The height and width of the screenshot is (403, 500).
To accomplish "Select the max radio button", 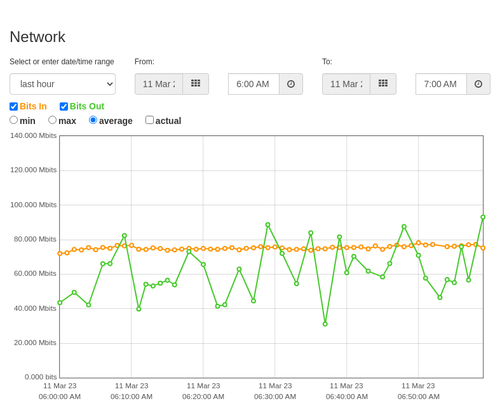I will (x=52, y=120).
